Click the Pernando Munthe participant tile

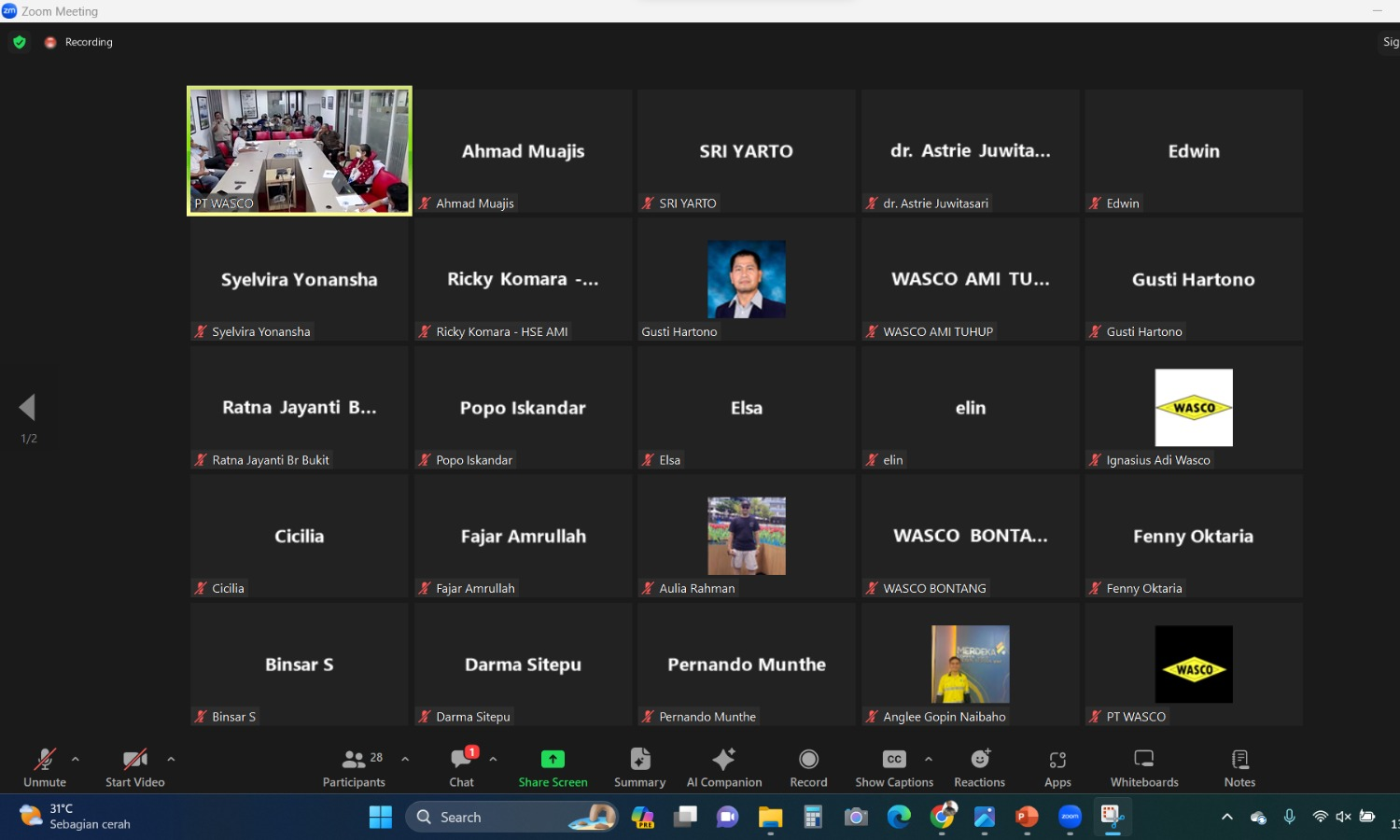pyautogui.click(x=747, y=665)
